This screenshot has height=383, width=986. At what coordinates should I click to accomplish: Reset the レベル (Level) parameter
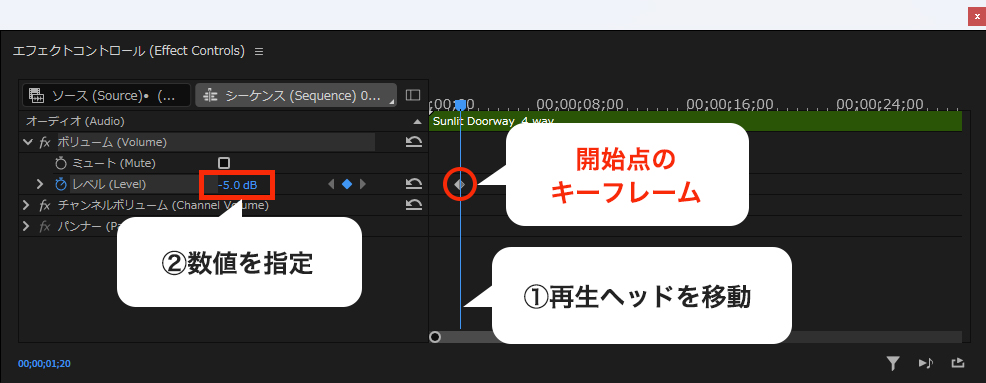pyautogui.click(x=414, y=184)
